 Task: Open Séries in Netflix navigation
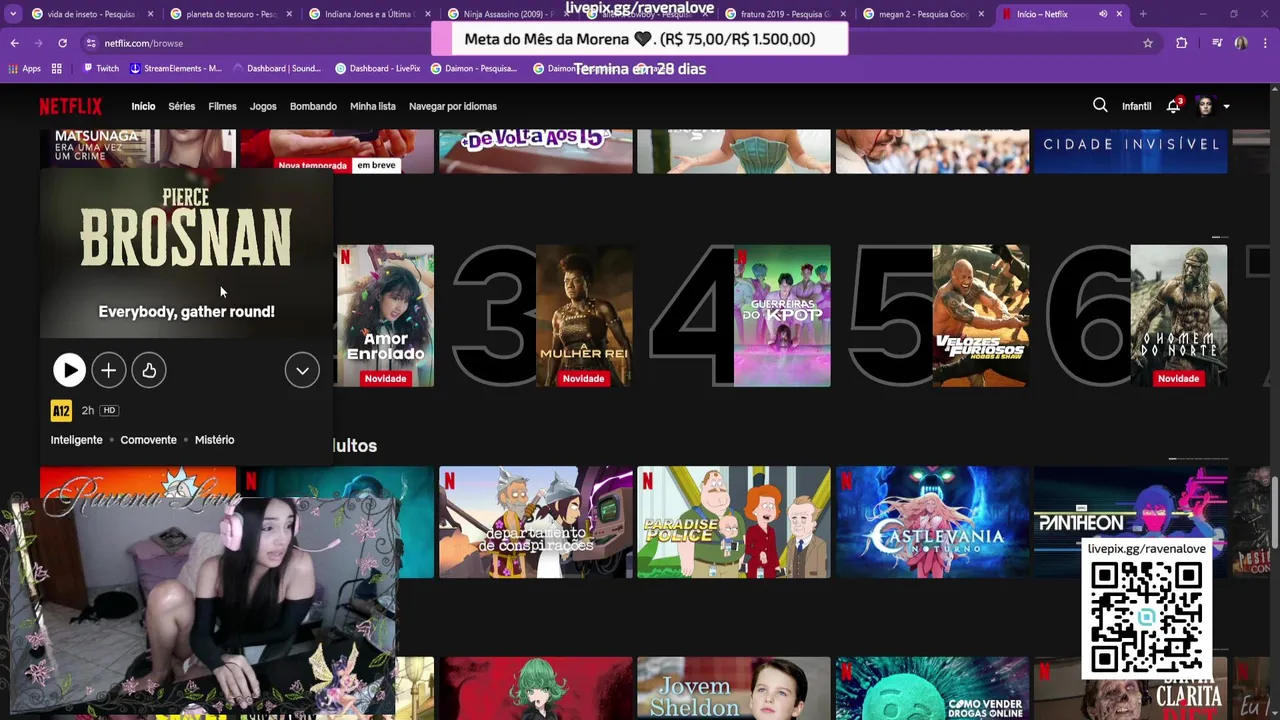(182, 106)
